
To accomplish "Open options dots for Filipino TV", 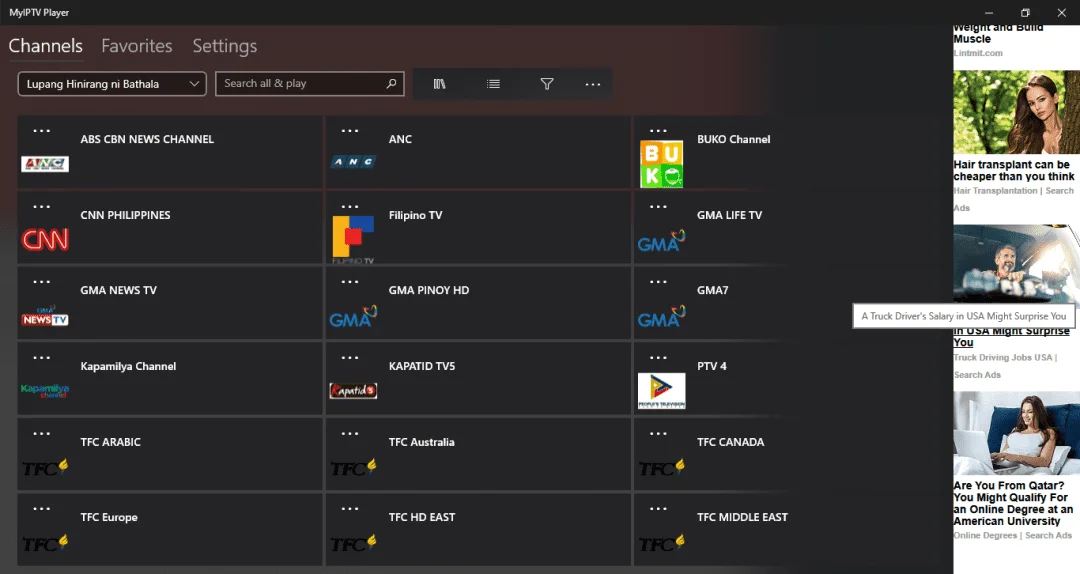I will point(350,207).
